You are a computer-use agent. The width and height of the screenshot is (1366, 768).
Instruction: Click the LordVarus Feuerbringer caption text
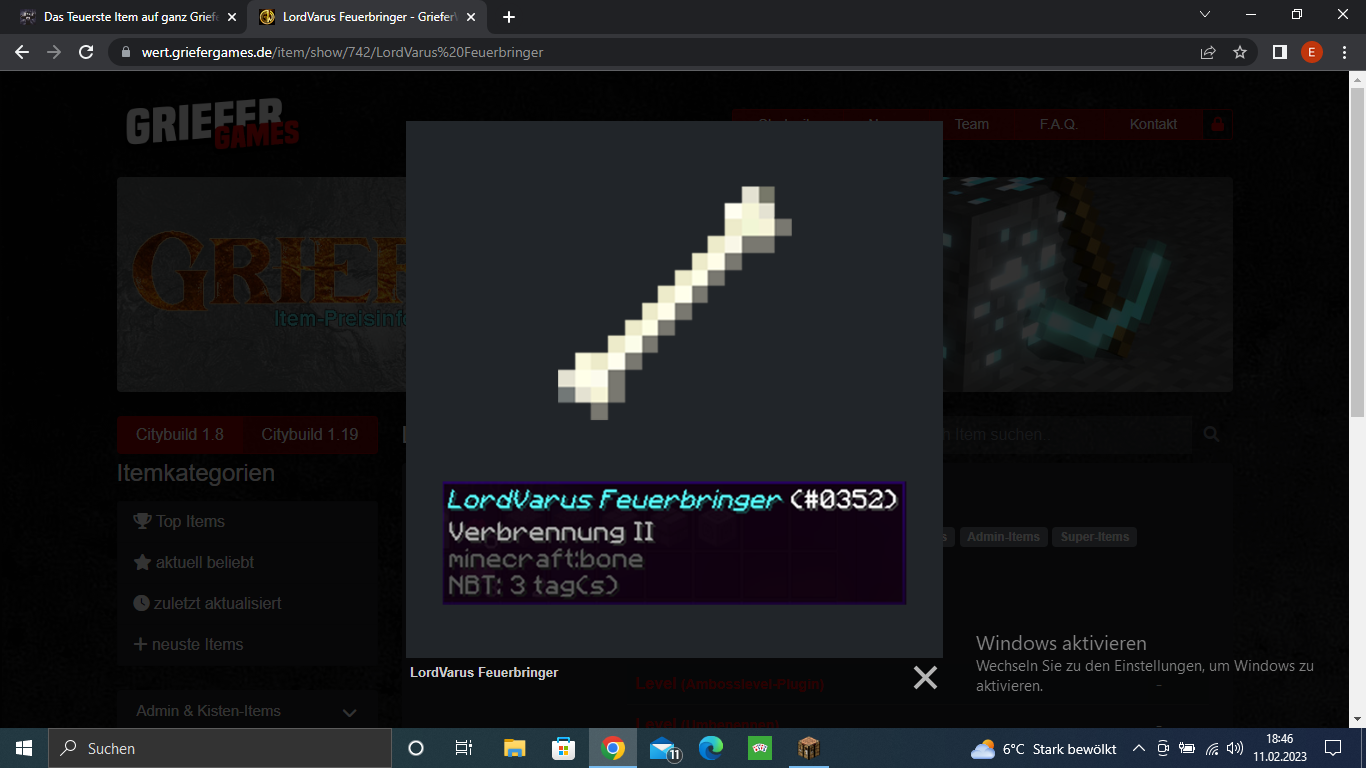[x=484, y=672]
